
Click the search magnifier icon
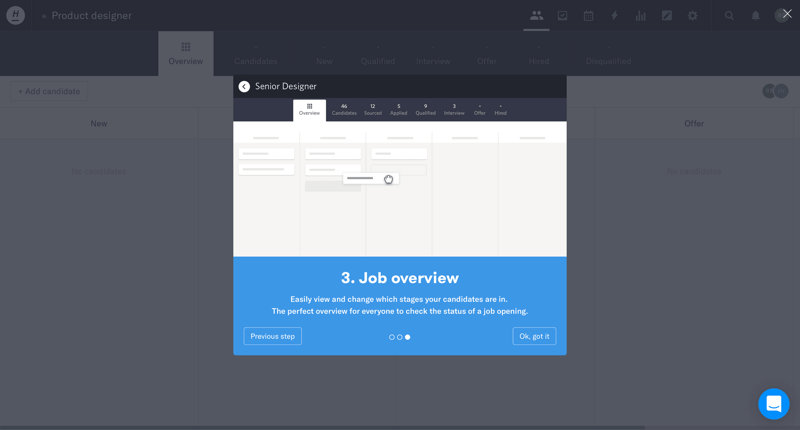point(729,16)
